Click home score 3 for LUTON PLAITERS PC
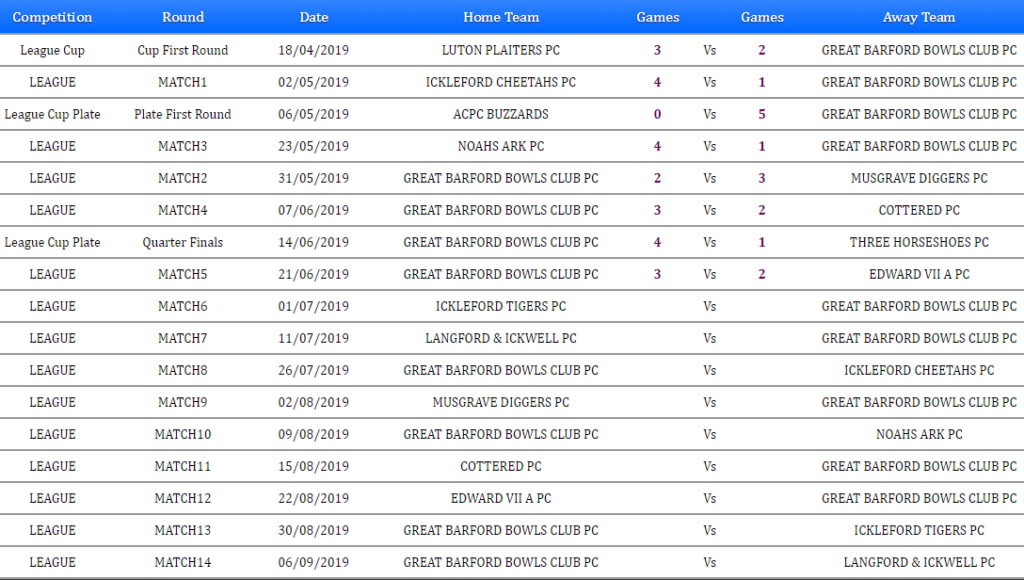This screenshot has height=580, width=1024. (658, 50)
